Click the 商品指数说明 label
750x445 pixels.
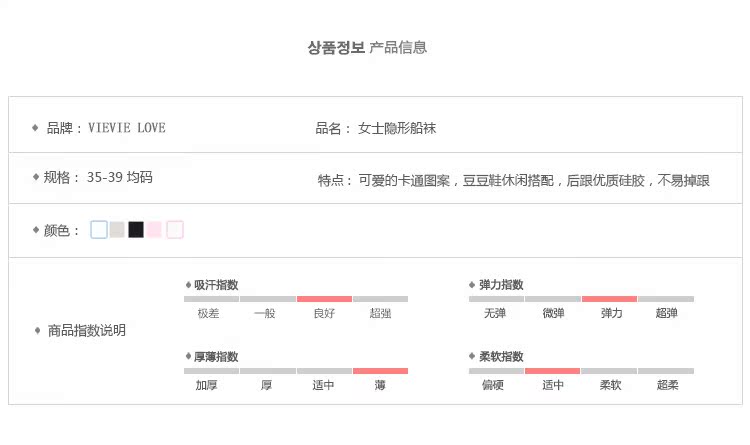[x=87, y=330]
